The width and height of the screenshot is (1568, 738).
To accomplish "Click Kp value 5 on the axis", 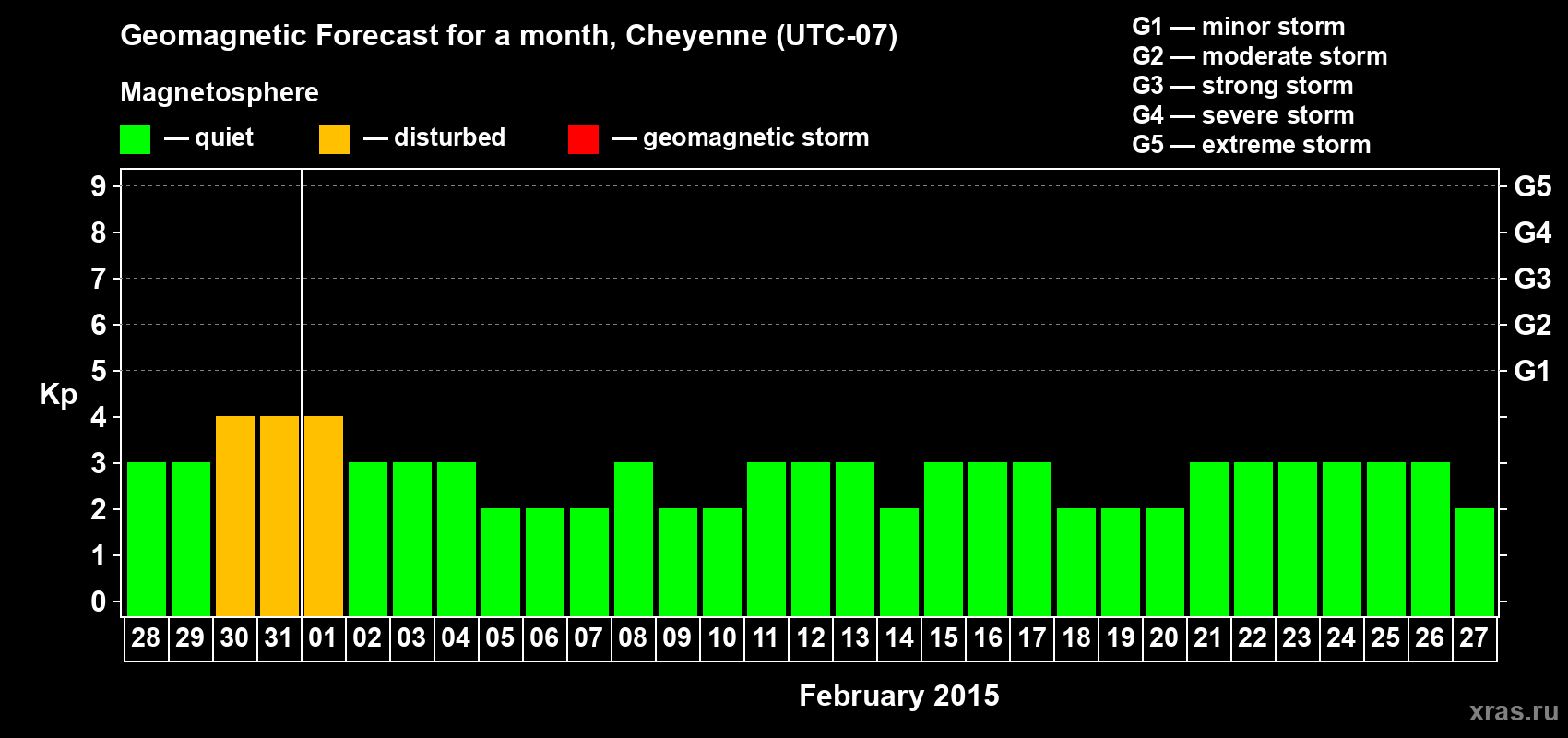I will click(99, 371).
